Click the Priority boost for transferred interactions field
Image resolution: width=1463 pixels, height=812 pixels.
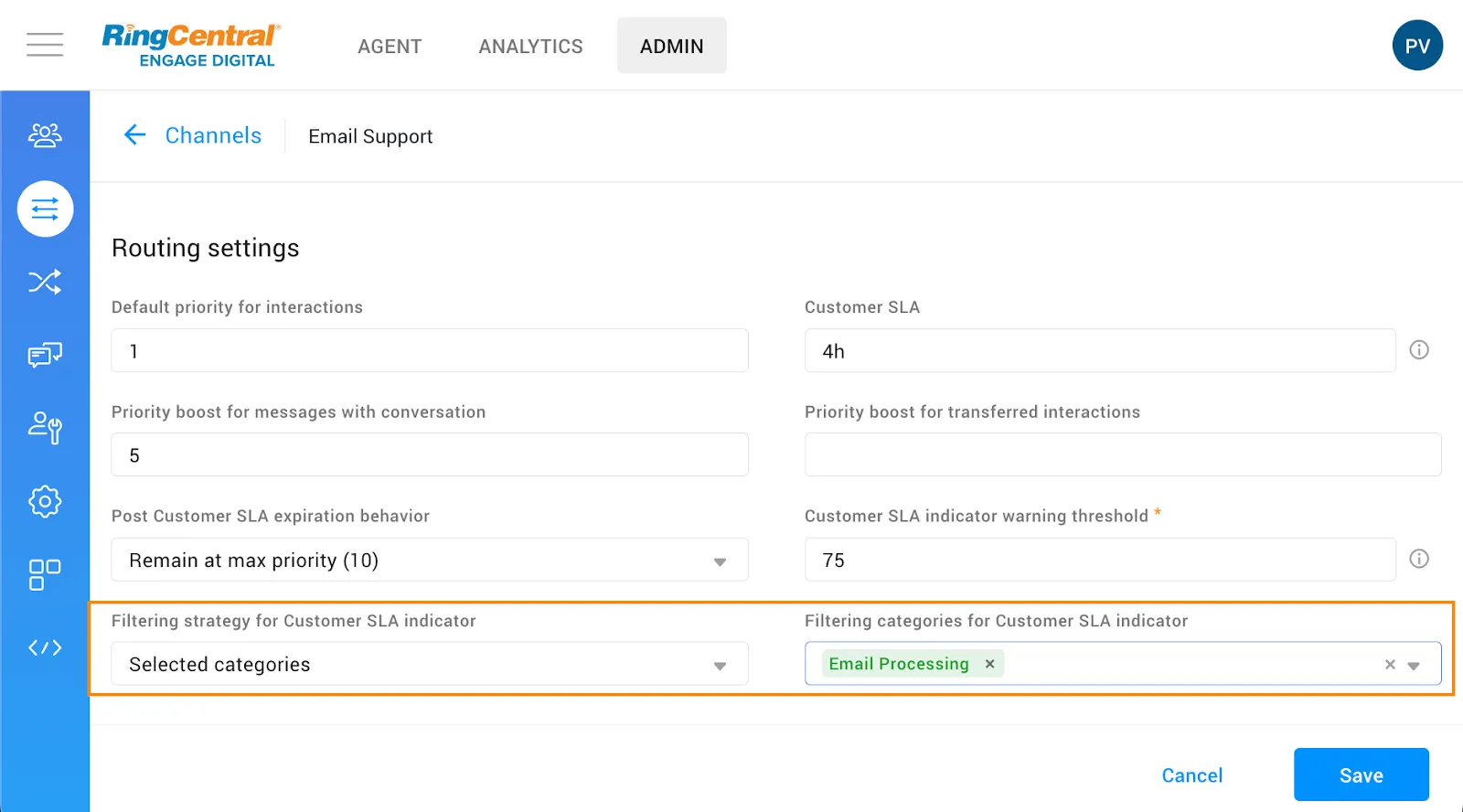[x=1122, y=454]
